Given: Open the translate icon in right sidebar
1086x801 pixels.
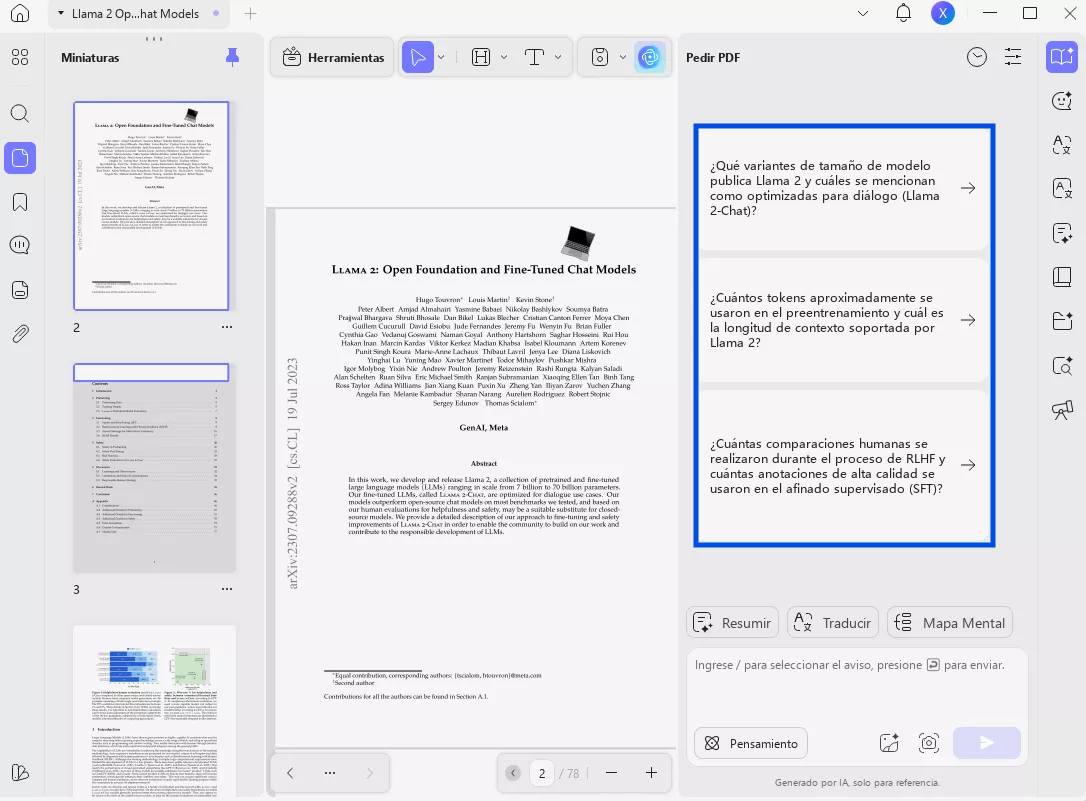Looking at the screenshot, I should [1062, 145].
